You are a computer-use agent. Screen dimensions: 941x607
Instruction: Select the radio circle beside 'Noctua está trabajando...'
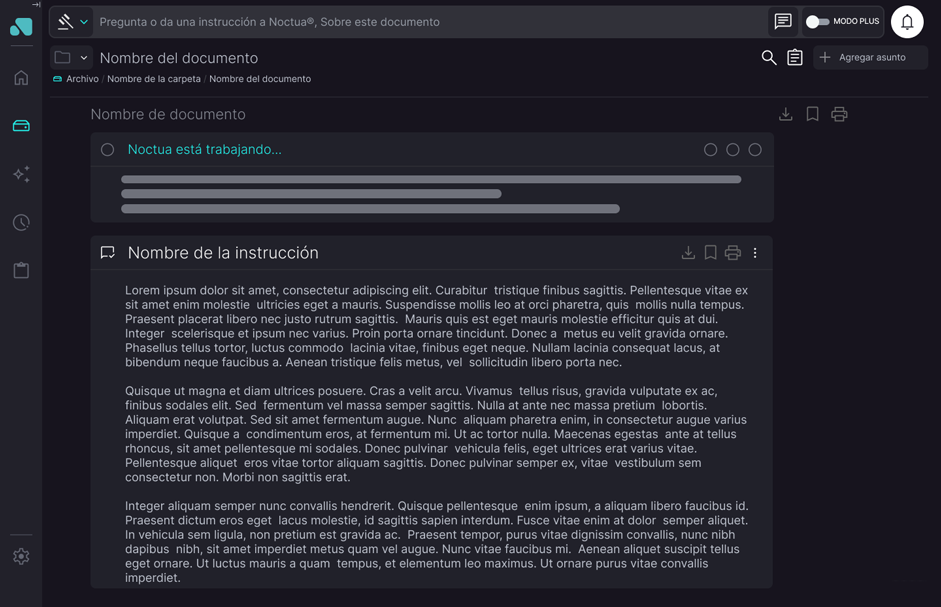tap(107, 150)
